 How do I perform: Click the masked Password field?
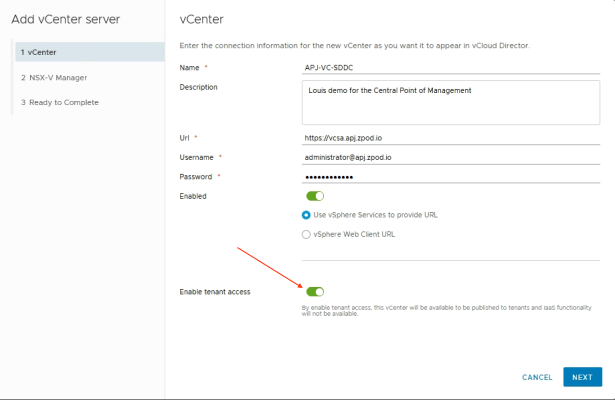coord(450,177)
